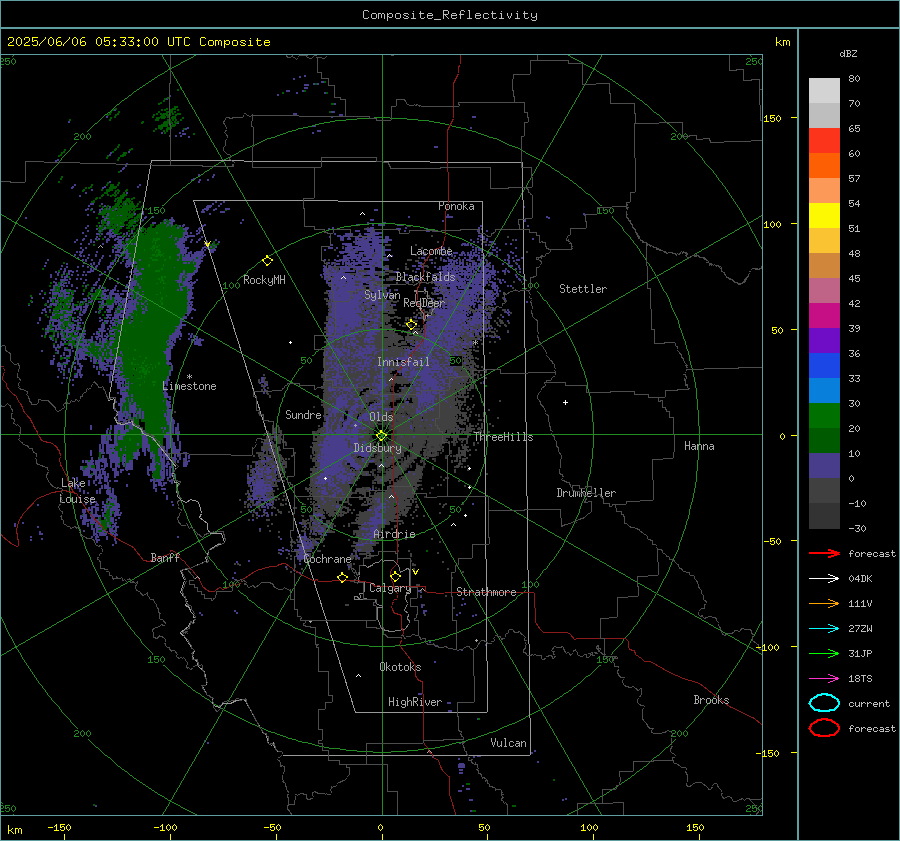Viewport: 900px width, 841px height.
Task: Select the royal blue dBZ swatch below 36
Action: click(824, 365)
